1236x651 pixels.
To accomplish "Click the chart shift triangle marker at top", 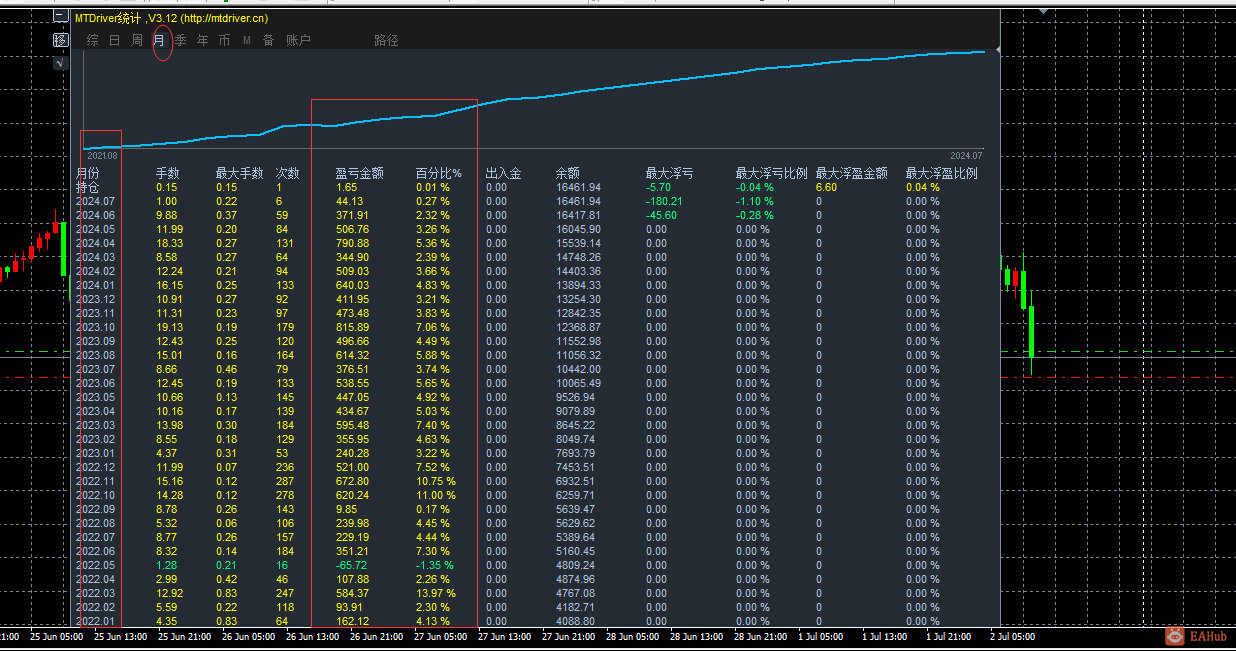I will (1044, 12).
